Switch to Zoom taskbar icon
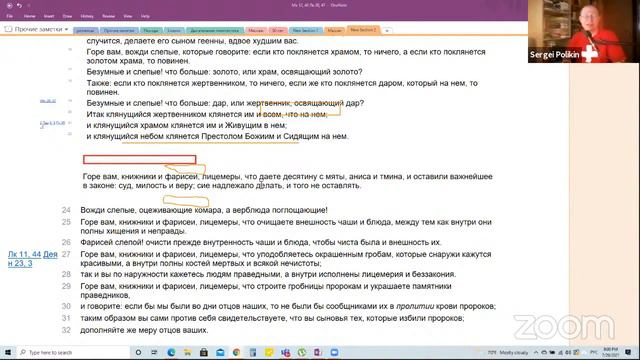This screenshot has height=360, width=640. 334,352
